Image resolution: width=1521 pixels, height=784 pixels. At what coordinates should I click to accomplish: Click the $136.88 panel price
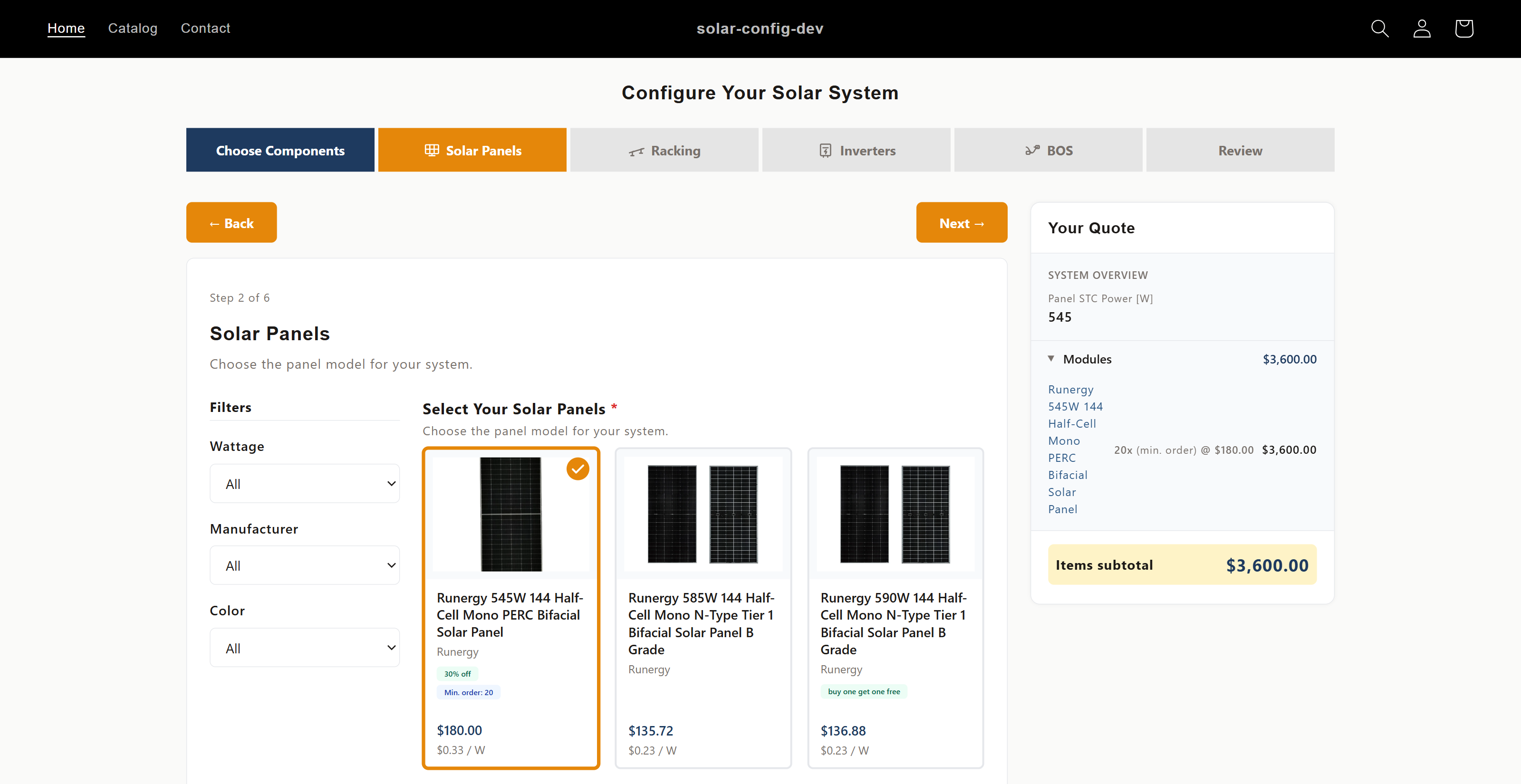pyautogui.click(x=843, y=731)
